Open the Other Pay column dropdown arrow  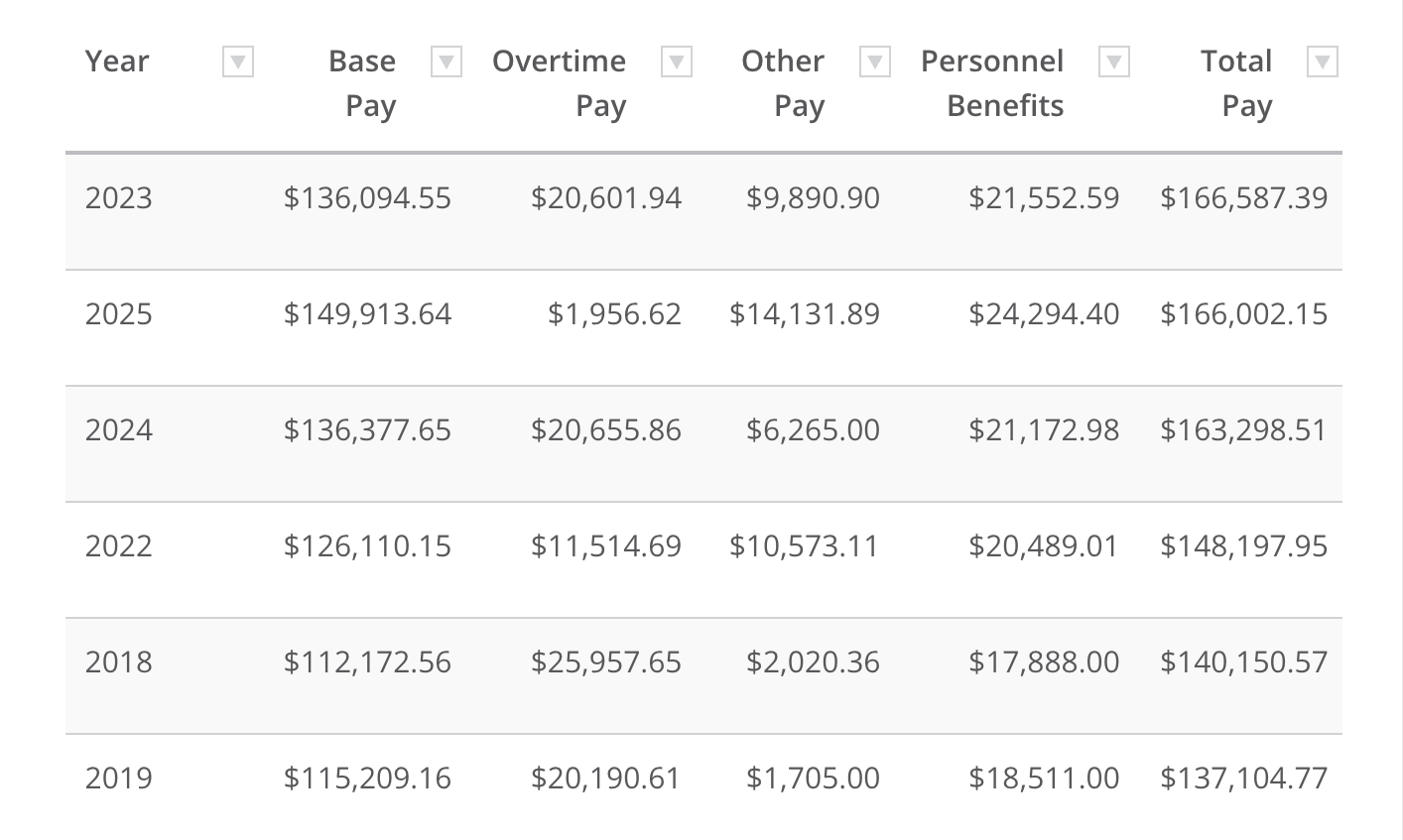pyautogui.click(x=874, y=62)
